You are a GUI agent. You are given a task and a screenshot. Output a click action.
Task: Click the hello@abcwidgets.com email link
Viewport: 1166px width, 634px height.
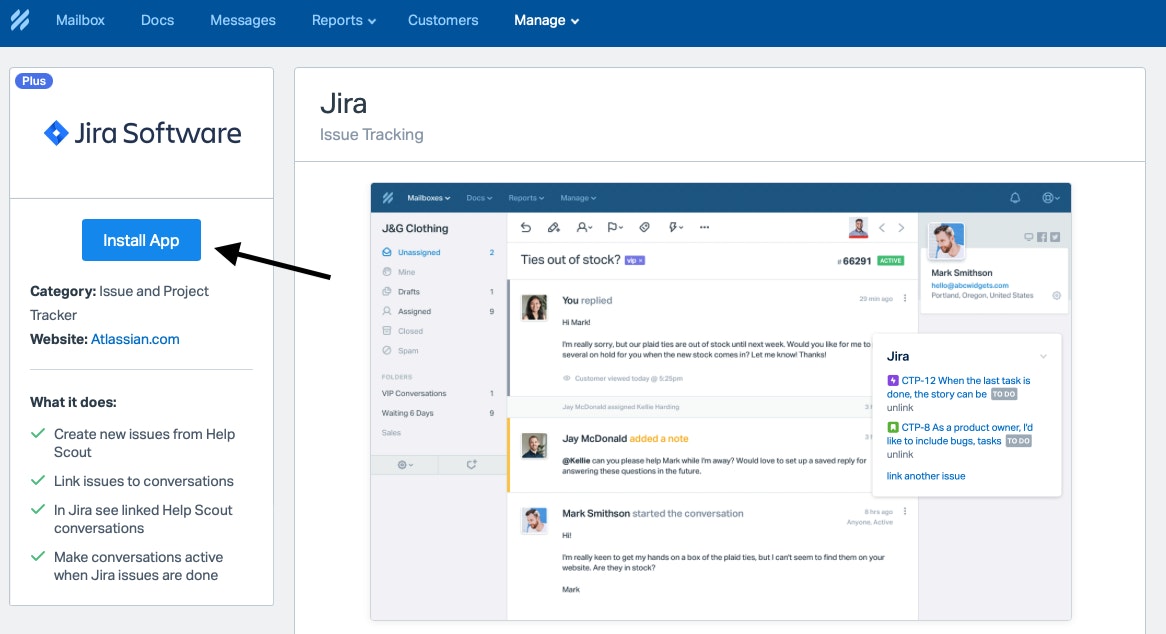(x=970, y=285)
